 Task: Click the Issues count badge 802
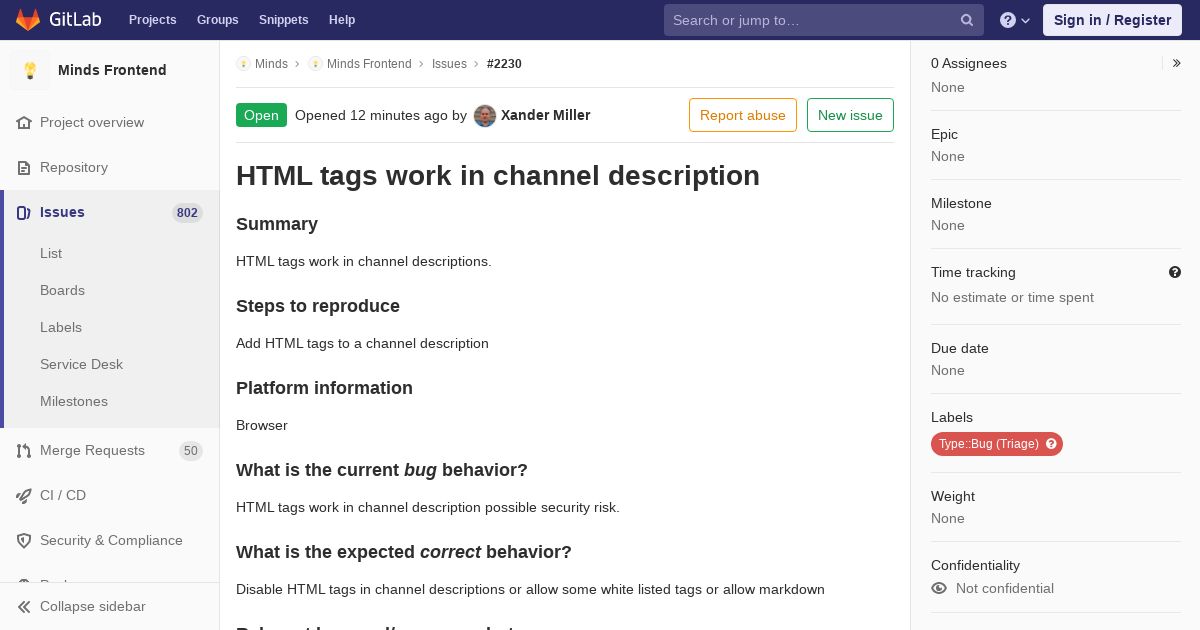[x=187, y=213]
